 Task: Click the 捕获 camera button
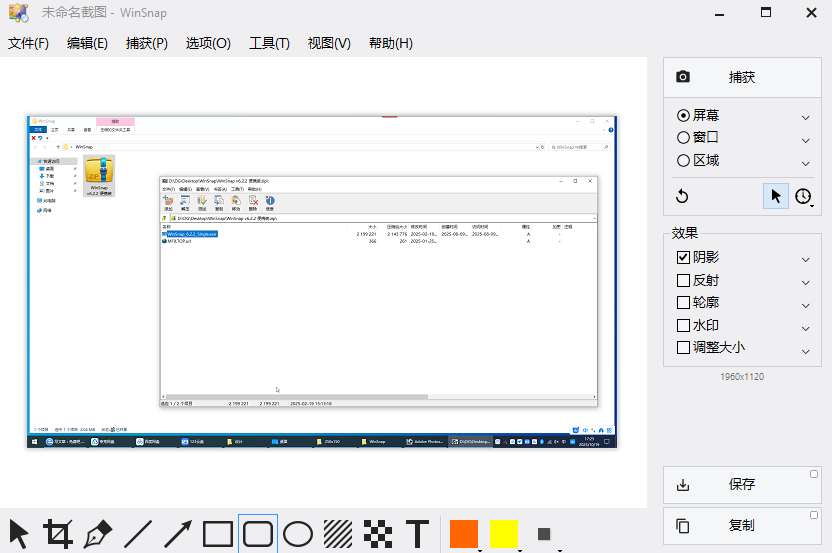click(x=742, y=77)
